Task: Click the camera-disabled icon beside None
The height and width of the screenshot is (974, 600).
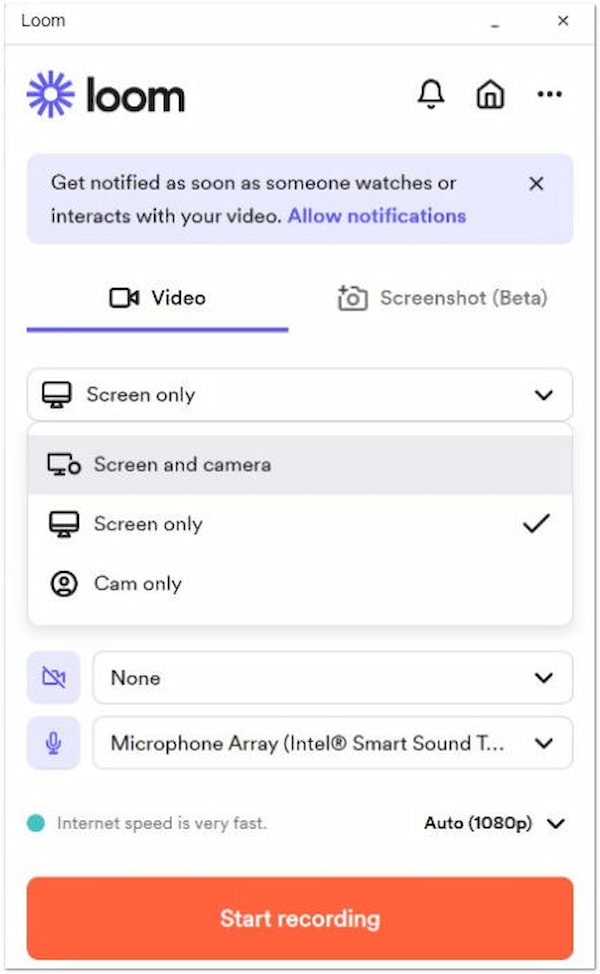Action: pyautogui.click(x=52, y=677)
